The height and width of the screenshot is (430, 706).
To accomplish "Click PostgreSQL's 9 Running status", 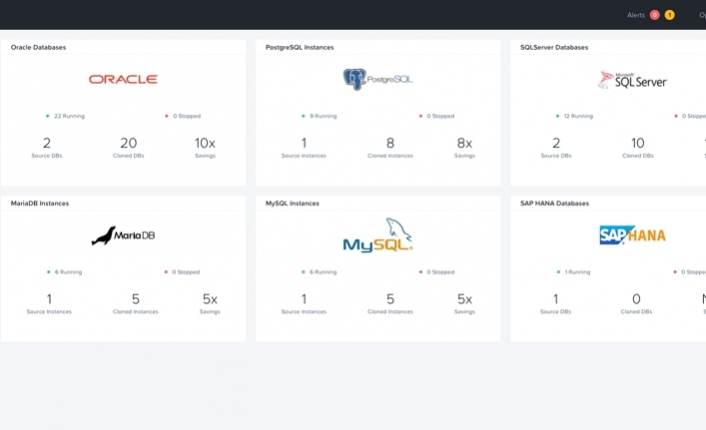I will tap(320, 116).
